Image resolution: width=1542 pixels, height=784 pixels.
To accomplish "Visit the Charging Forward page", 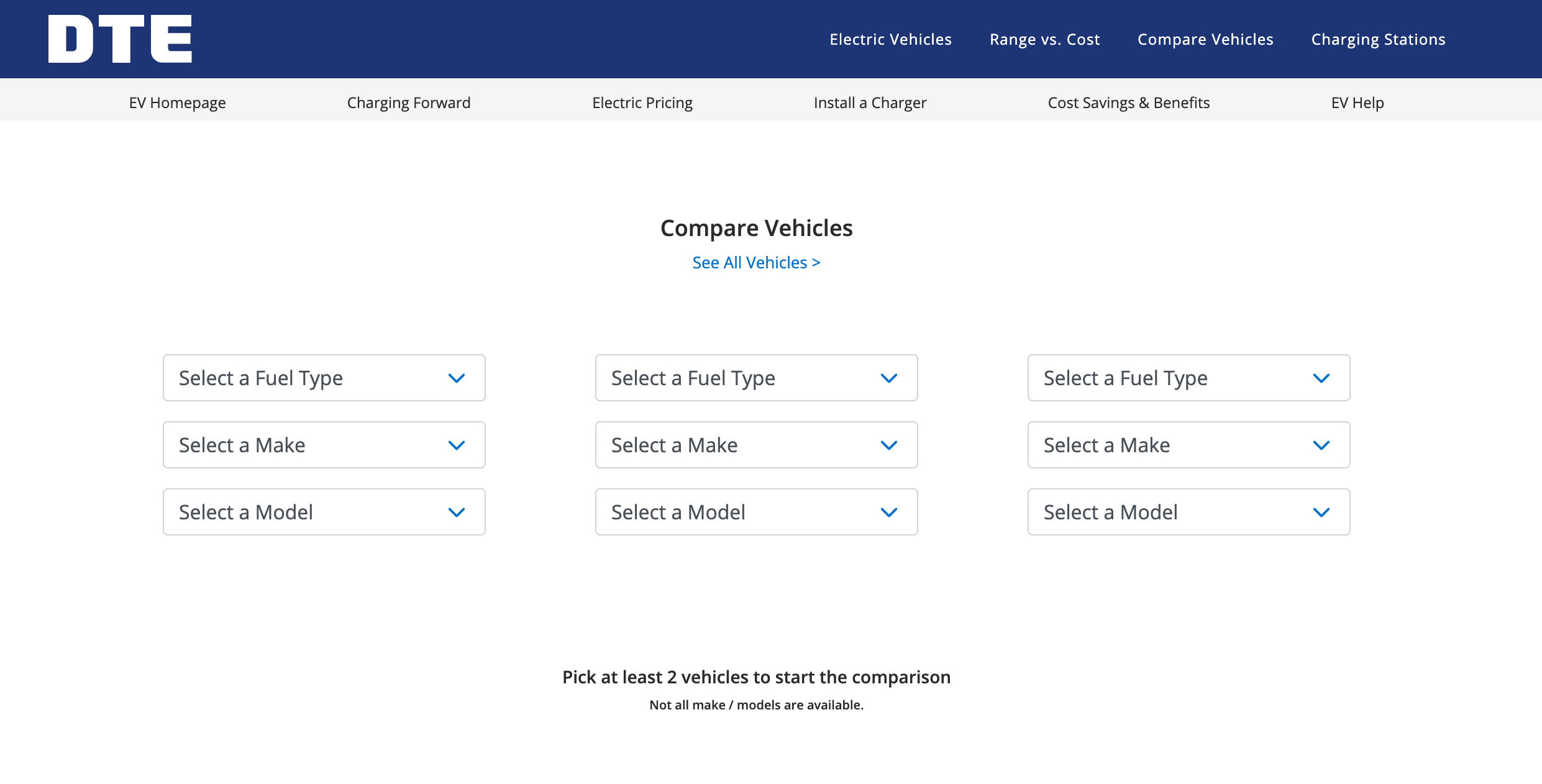I will click(x=409, y=103).
